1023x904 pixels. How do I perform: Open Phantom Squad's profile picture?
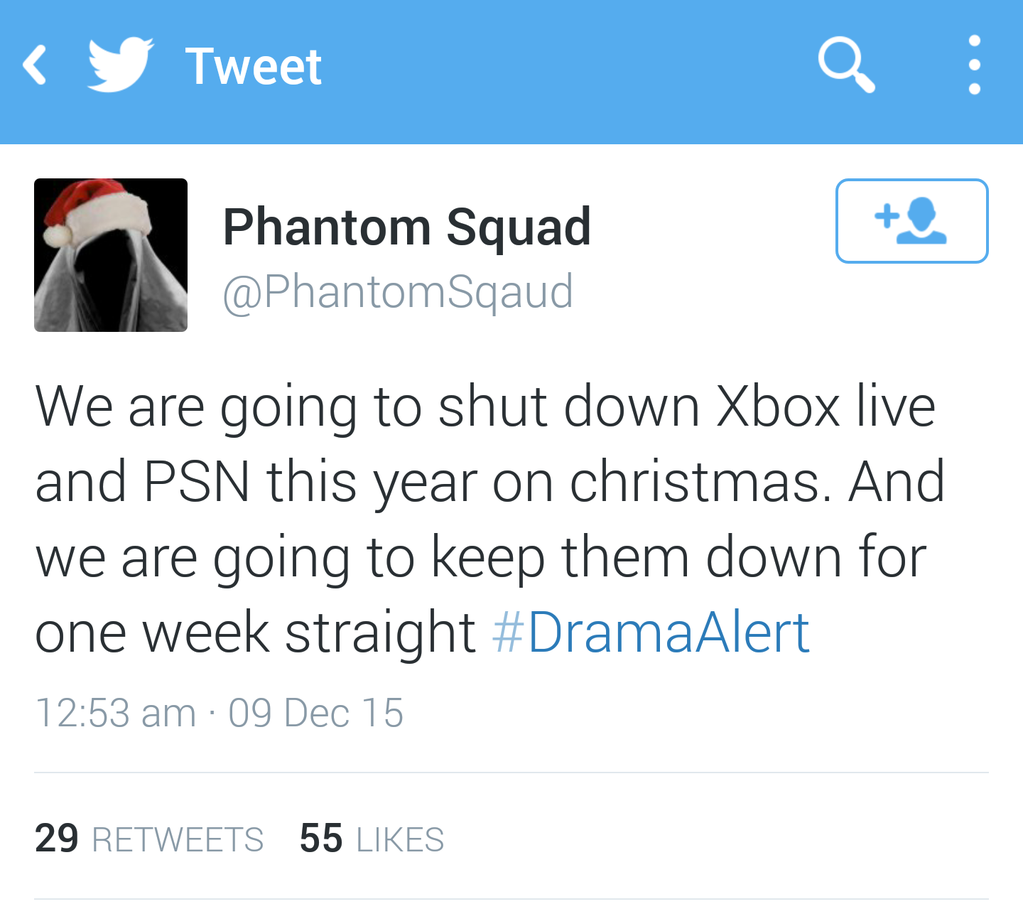click(x=111, y=255)
